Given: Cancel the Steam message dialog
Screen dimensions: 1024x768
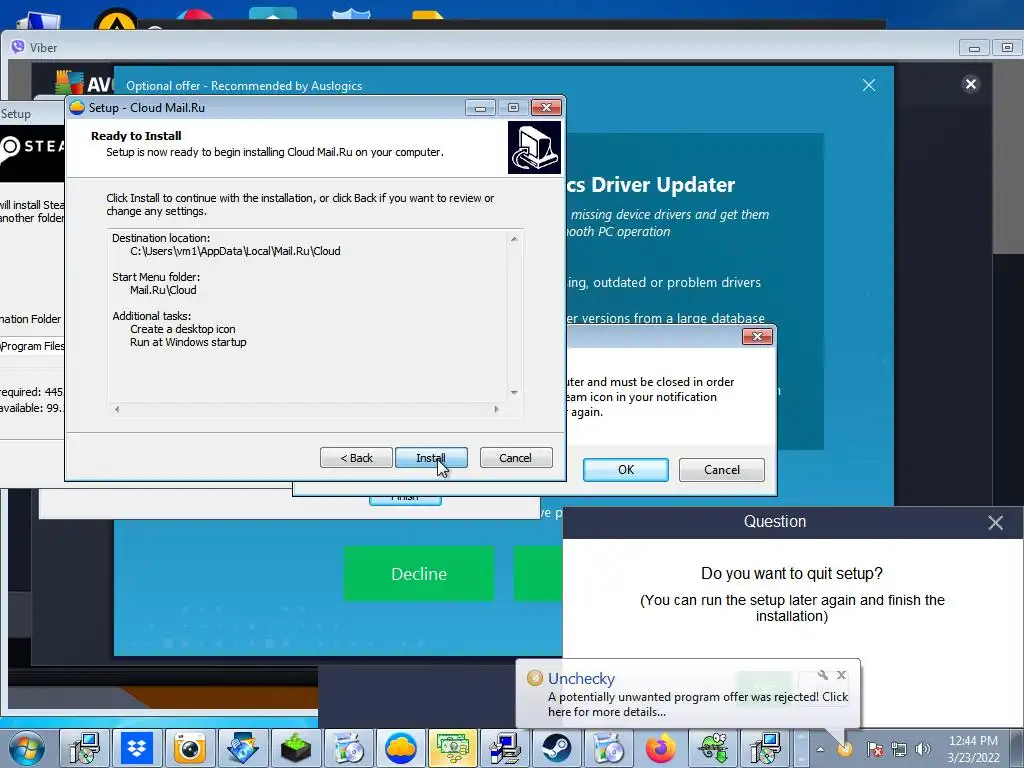Looking at the screenshot, I should coord(722,470).
